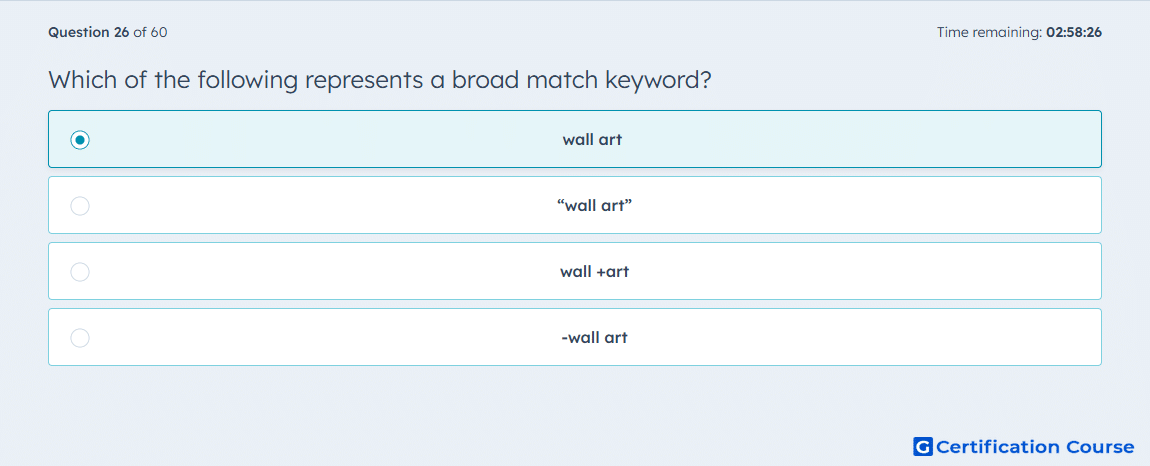Click the wall art answer text
This screenshot has height=466, width=1150.
click(x=592, y=139)
